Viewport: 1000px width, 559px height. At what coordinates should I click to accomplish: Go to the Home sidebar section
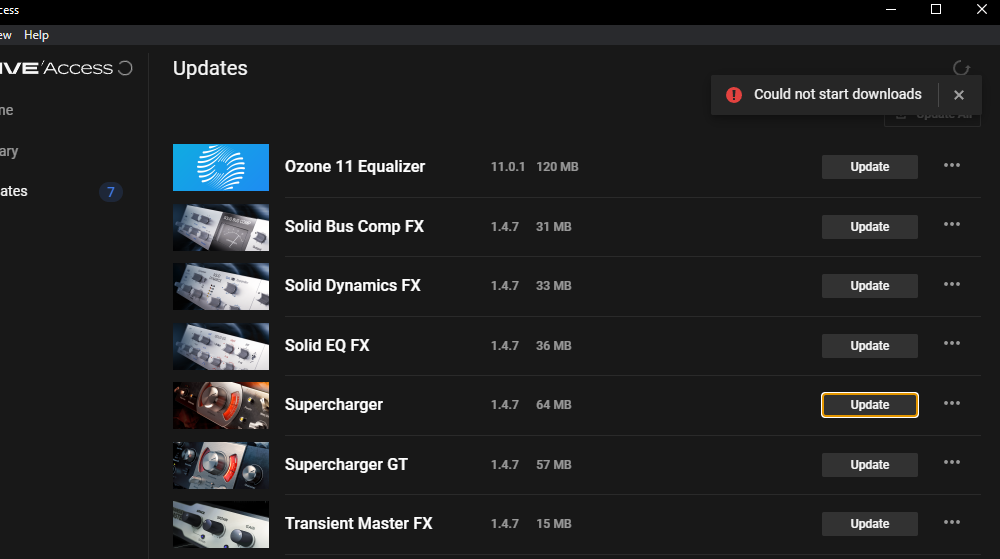coord(6,110)
